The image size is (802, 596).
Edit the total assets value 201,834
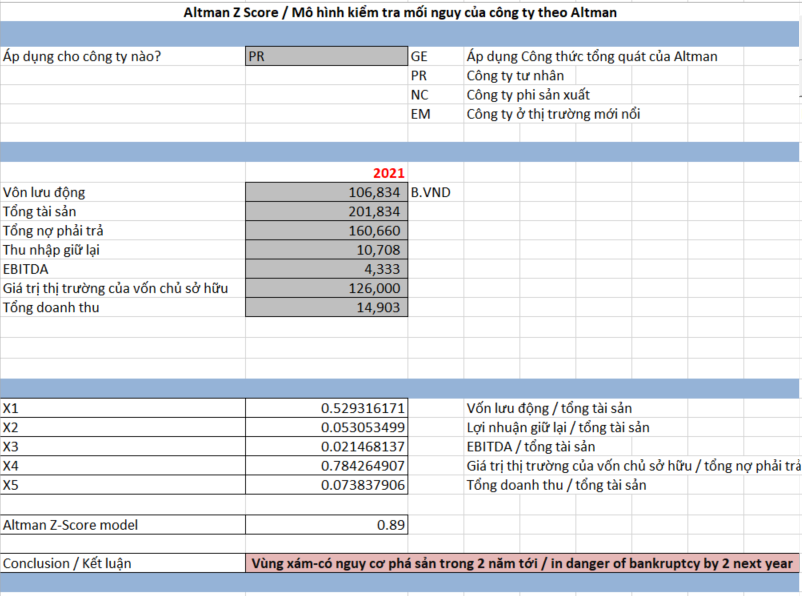[326, 211]
